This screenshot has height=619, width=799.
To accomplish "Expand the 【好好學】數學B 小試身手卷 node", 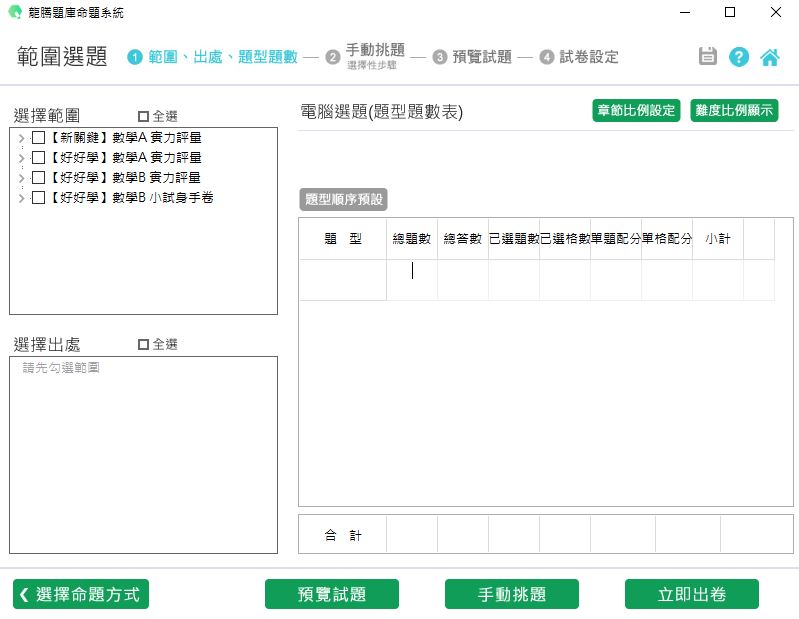I will click(x=22, y=198).
